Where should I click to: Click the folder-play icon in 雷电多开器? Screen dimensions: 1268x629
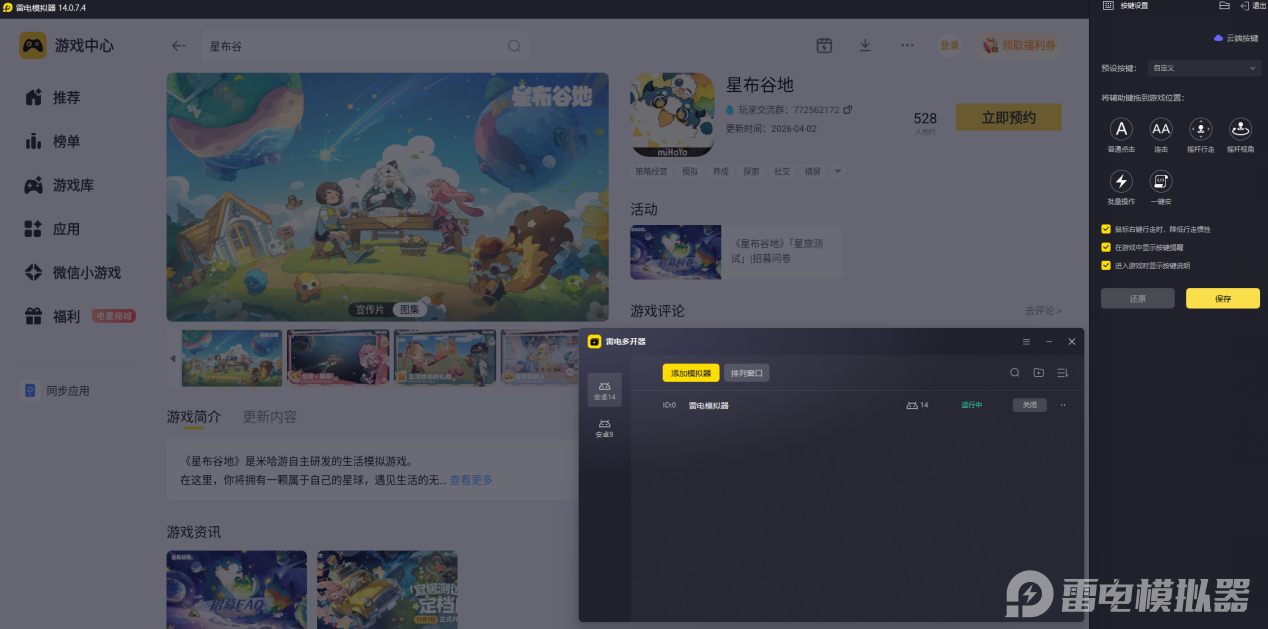(1039, 373)
